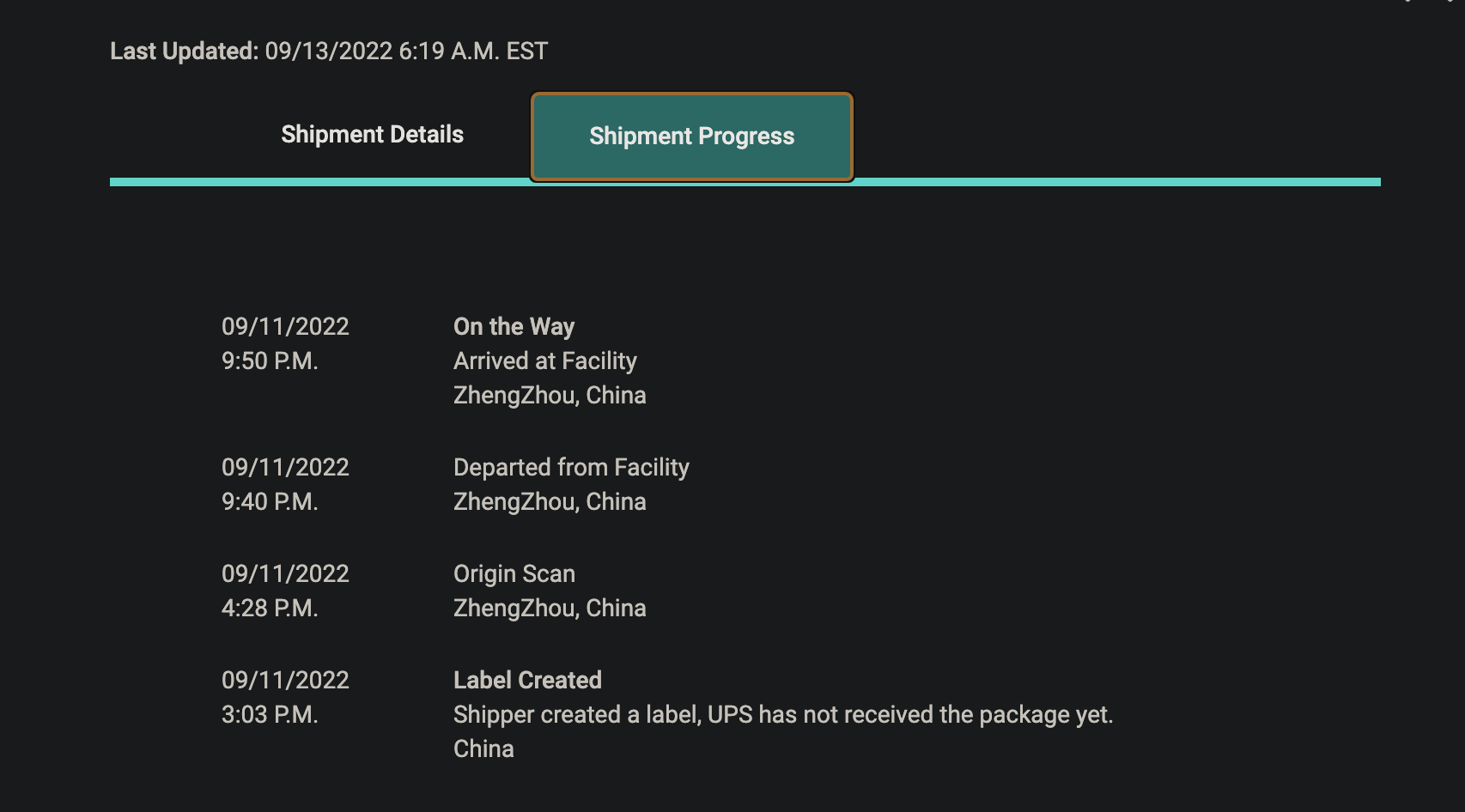
Task: Click the 6:19 A.M. EST timestamp
Action: [472, 52]
